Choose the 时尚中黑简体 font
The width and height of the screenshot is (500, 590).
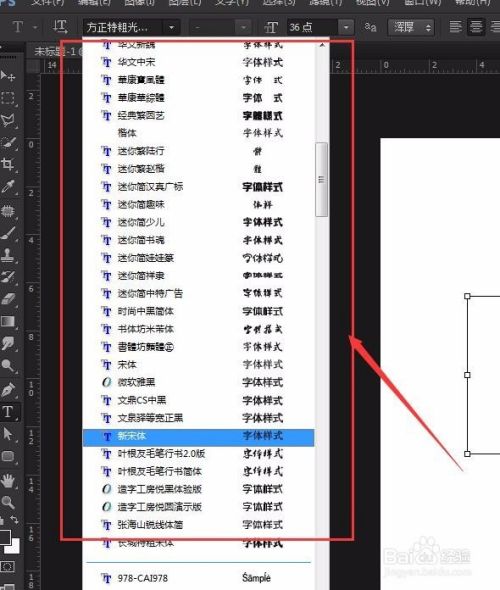(198, 311)
